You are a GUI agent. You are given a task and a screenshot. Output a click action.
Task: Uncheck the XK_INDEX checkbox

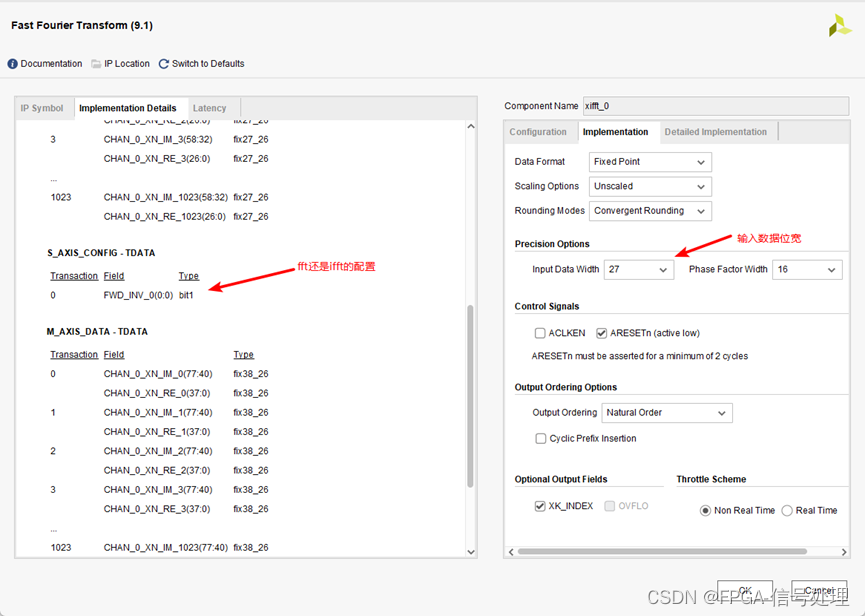[540, 506]
